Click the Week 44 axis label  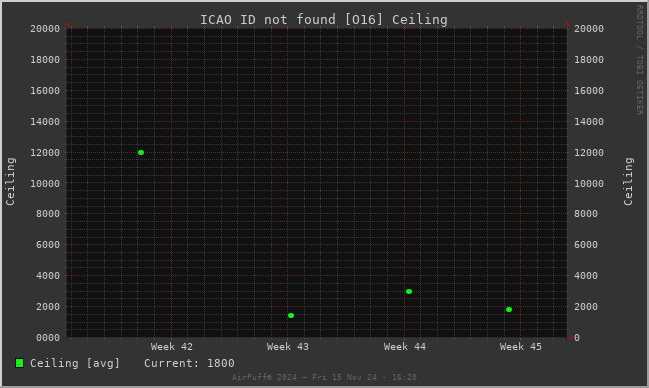(404, 347)
